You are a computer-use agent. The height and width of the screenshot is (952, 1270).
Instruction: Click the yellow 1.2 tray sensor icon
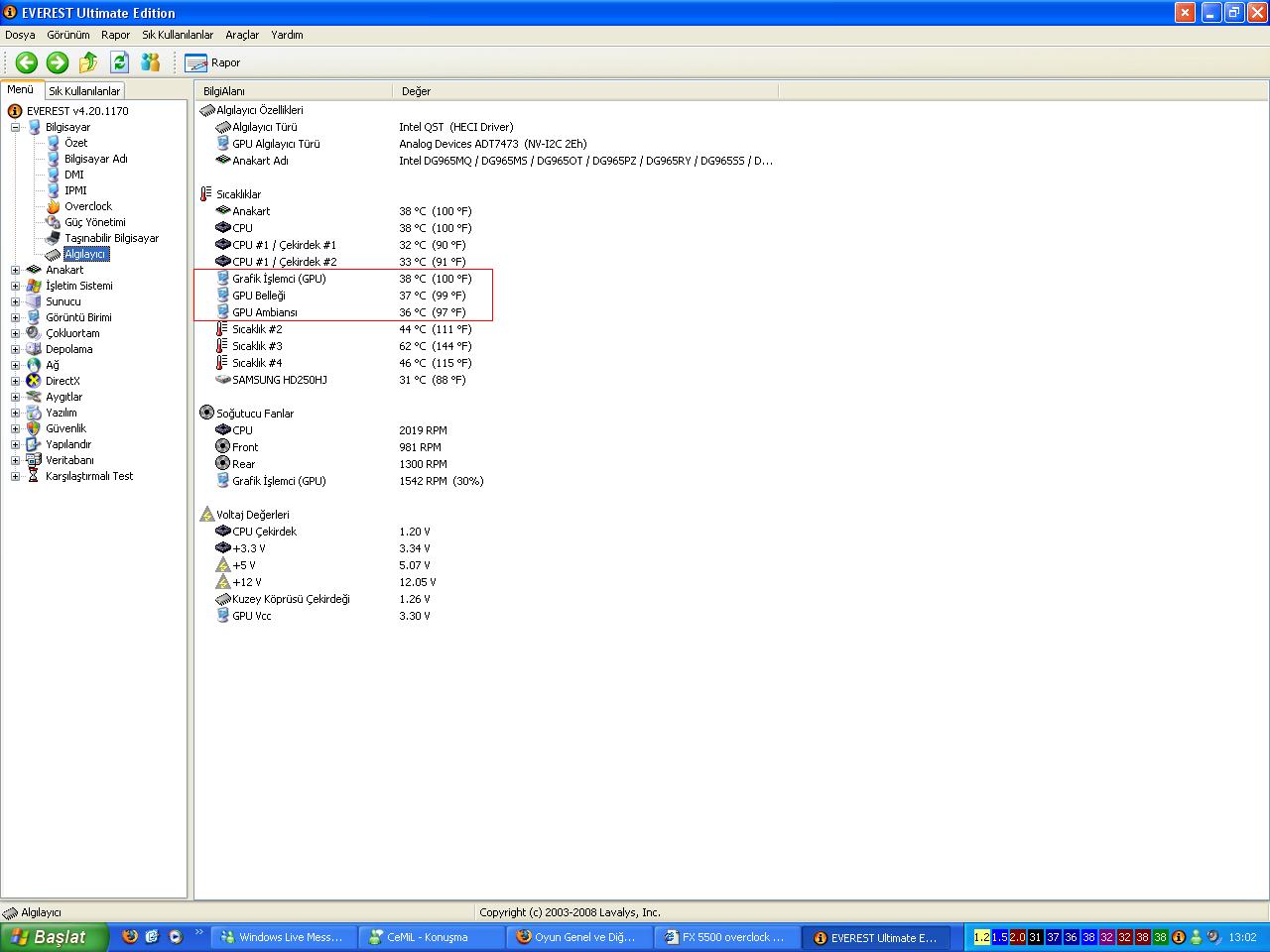pos(982,937)
